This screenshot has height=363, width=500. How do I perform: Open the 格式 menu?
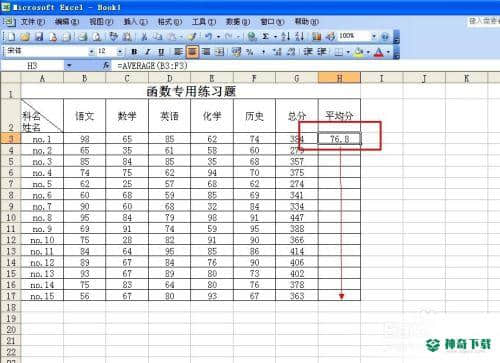(x=169, y=22)
